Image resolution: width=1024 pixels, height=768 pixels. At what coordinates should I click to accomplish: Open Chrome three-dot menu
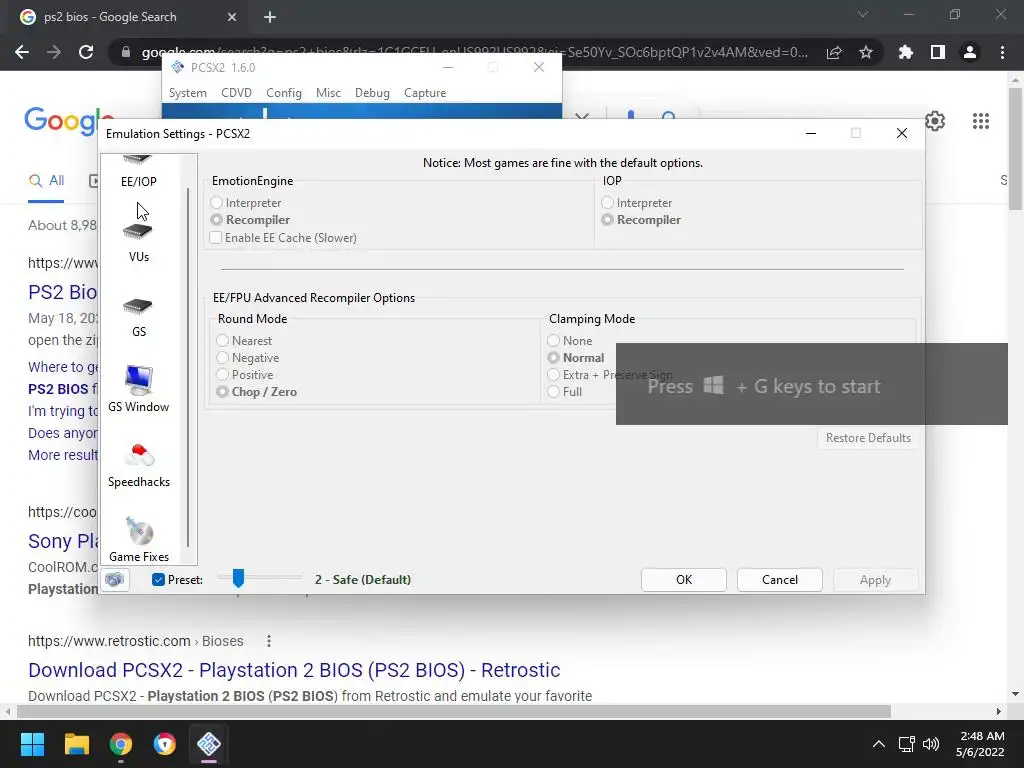[x=1002, y=52]
